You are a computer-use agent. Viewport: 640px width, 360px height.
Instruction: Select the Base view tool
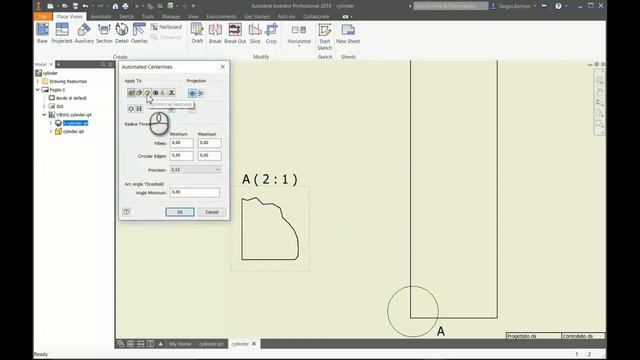pos(42,33)
